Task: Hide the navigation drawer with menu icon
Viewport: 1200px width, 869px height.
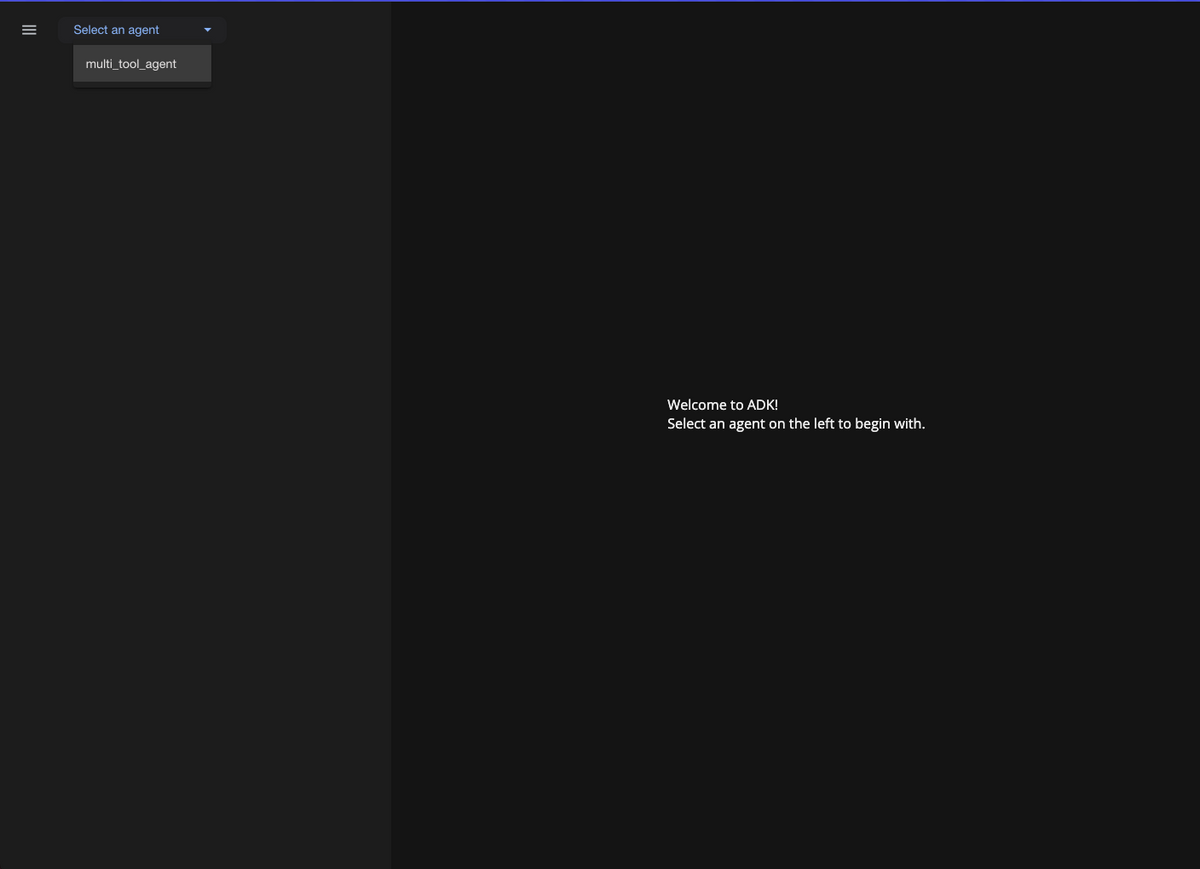Action: click(29, 30)
